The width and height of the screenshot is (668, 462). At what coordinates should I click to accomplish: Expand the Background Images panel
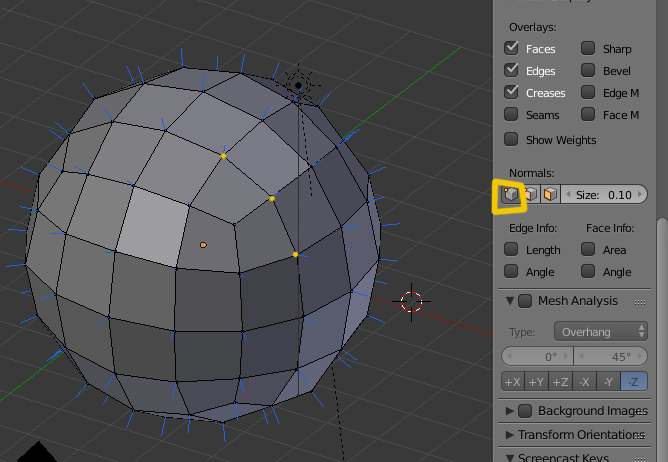tap(510, 411)
